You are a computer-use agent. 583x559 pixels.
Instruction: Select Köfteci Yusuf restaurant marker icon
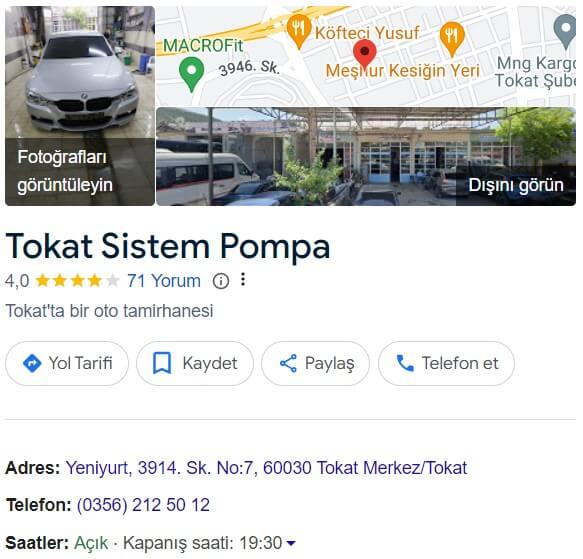point(300,31)
